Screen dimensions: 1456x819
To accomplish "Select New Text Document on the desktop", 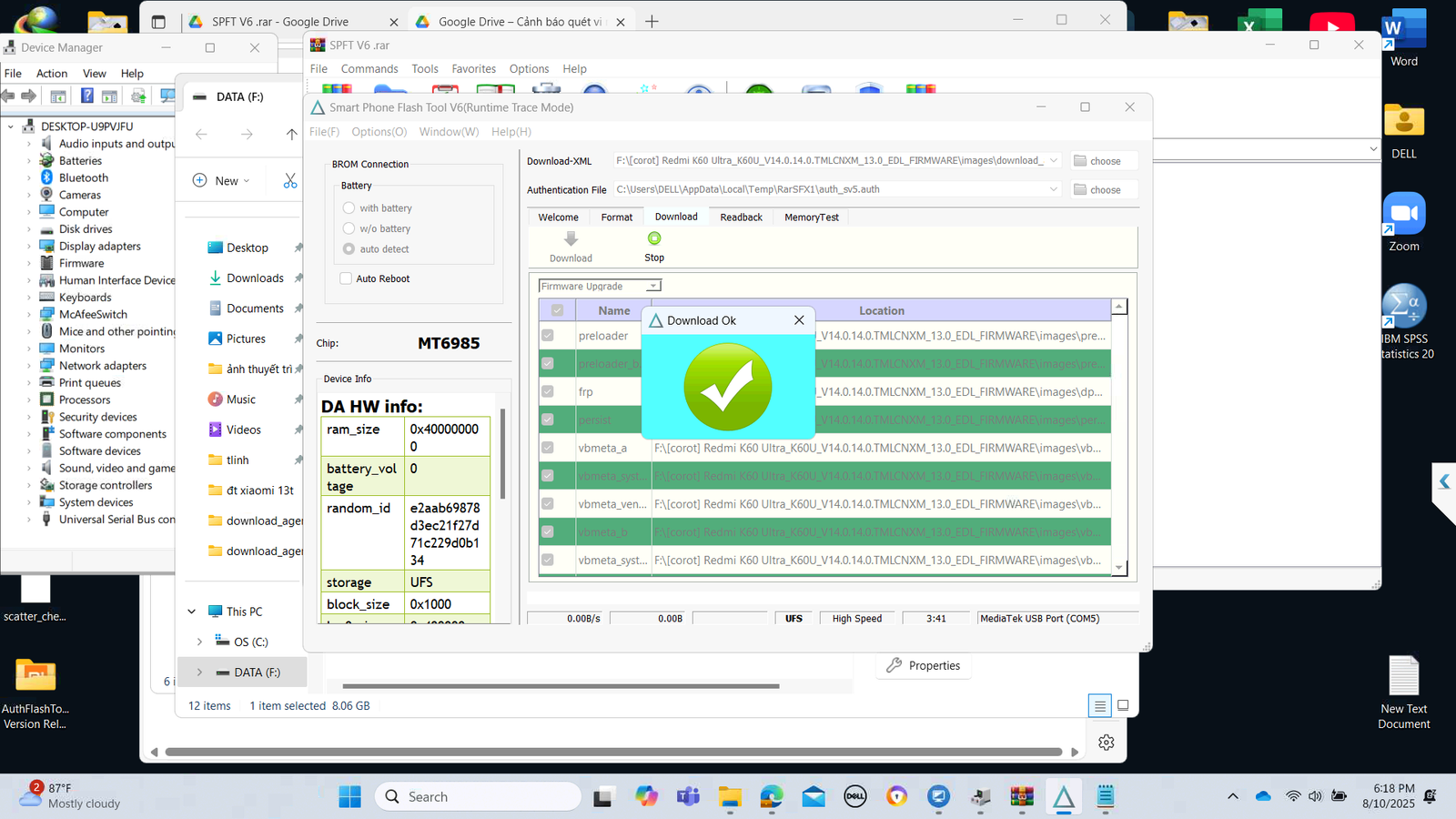I will click(x=1404, y=693).
